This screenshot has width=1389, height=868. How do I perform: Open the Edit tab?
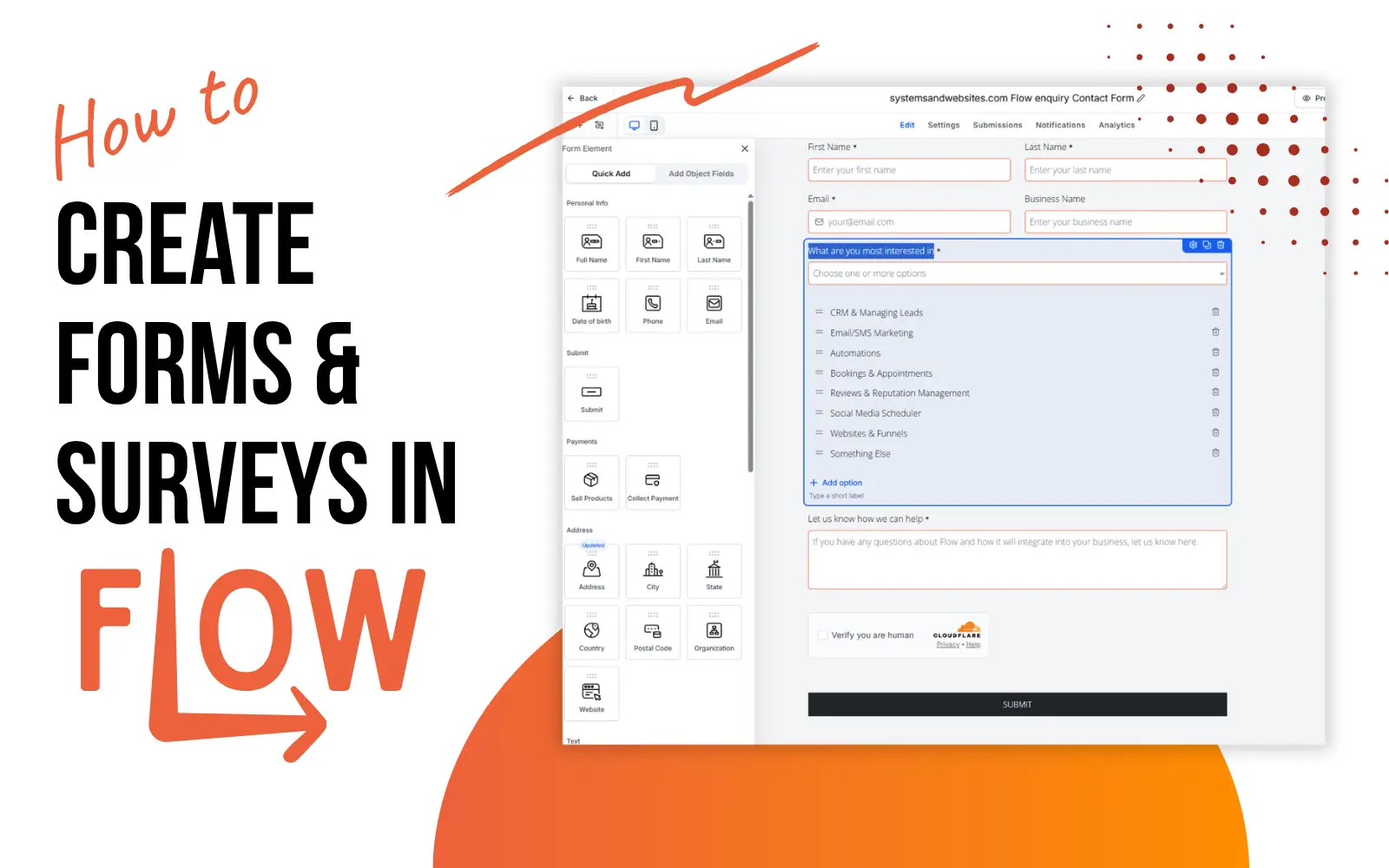[x=907, y=125]
